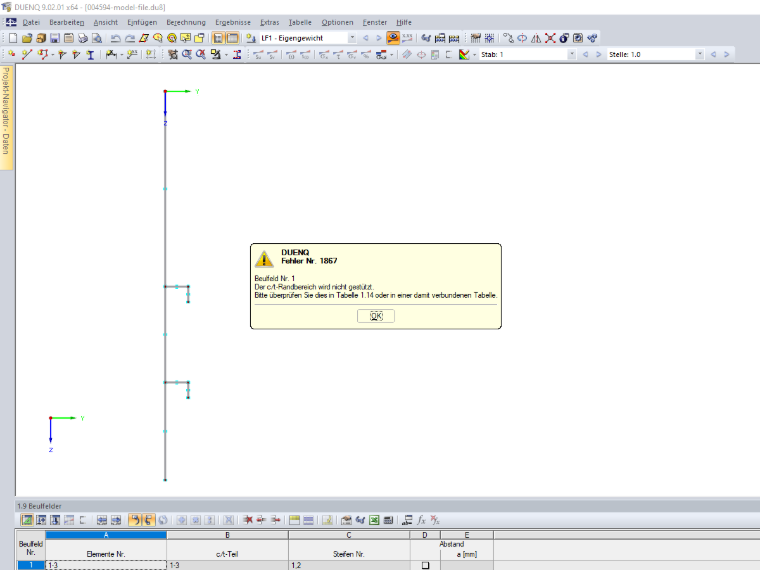Open the Datei menu
This screenshot has height=570, width=760.
[x=31, y=22]
